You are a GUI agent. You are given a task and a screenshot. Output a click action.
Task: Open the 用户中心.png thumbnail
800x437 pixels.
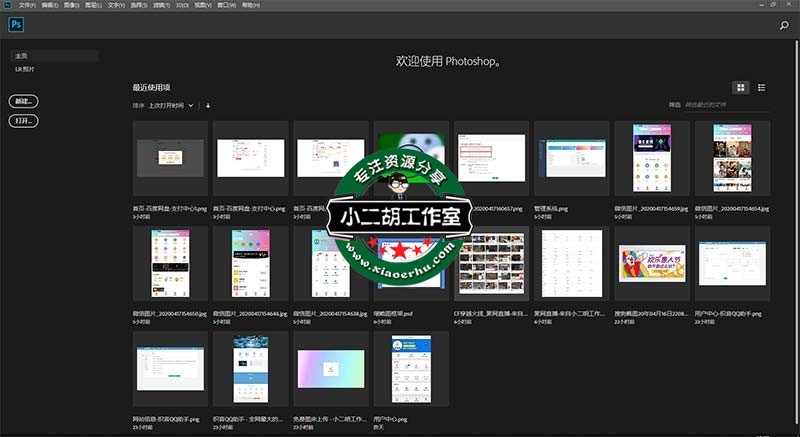411,367
